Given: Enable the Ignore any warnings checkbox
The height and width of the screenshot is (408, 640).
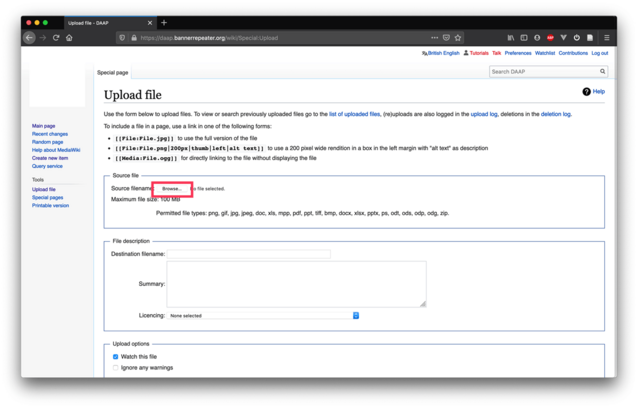Looking at the screenshot, I should tap(115, 368).
